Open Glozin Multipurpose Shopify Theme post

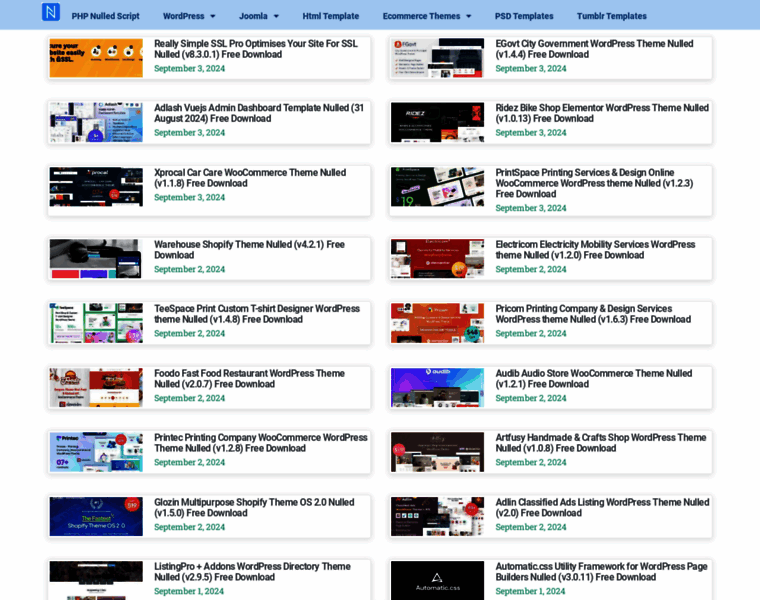point(254,507)
